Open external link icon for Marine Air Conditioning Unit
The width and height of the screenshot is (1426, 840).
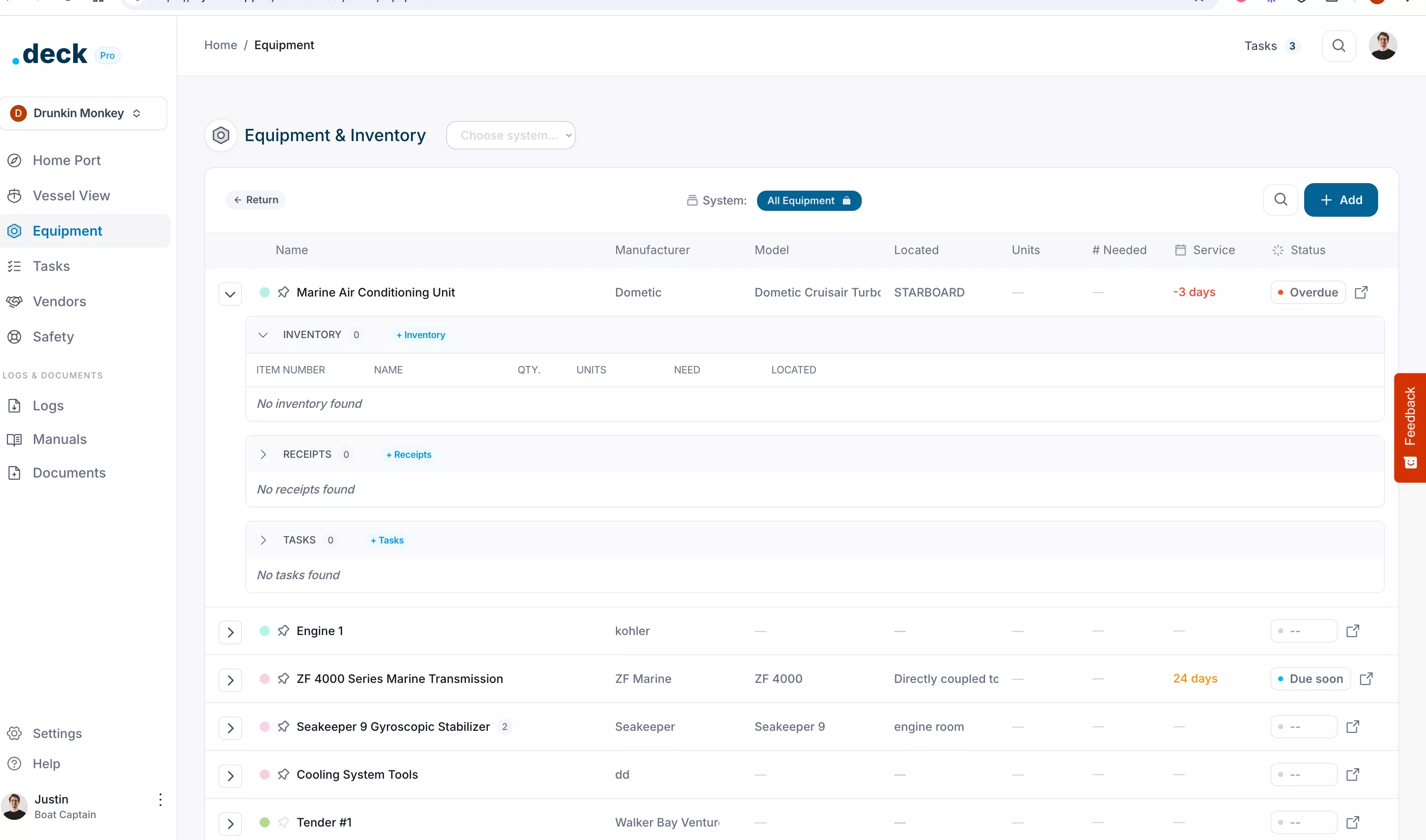click(1361, 293)
